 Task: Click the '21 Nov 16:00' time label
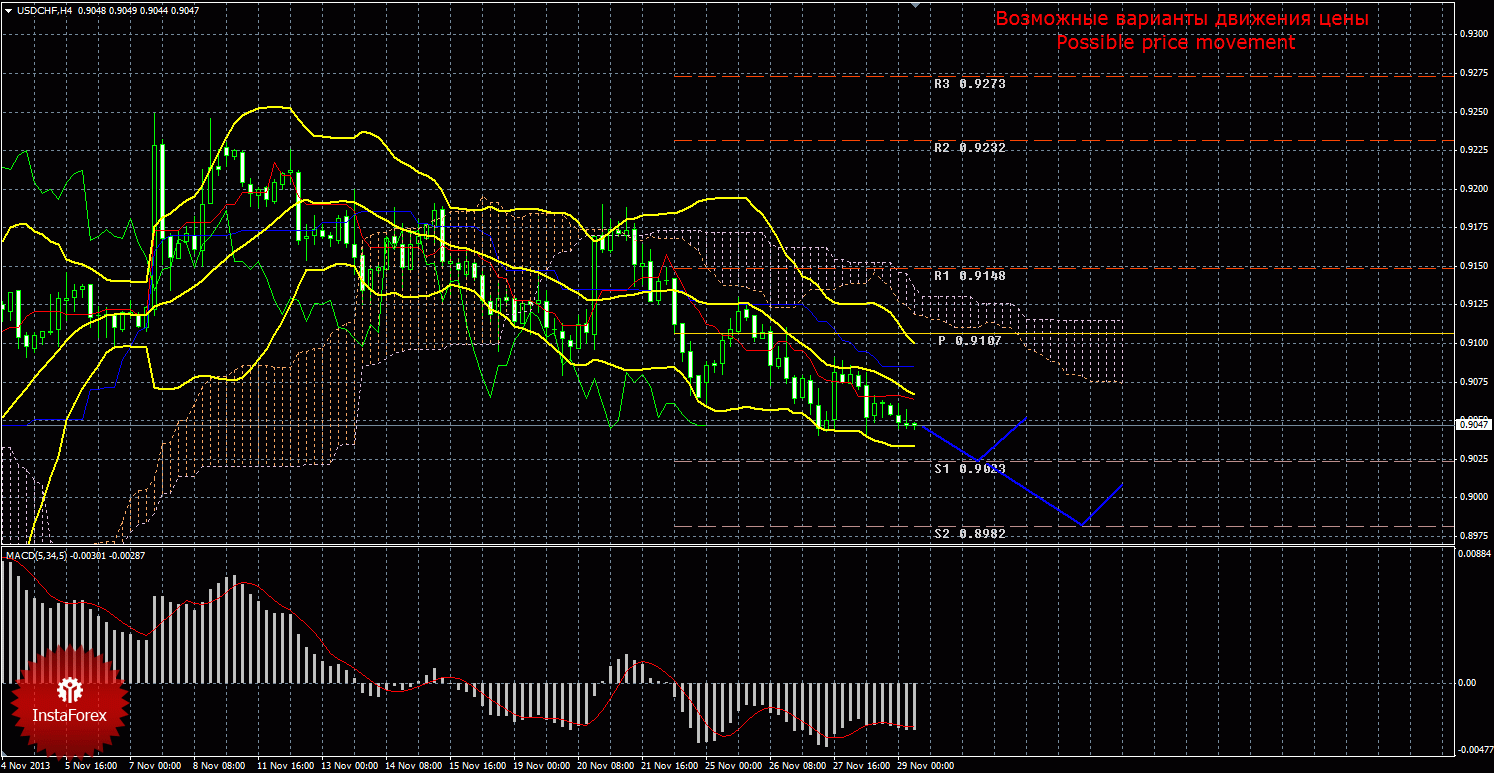coord(672,766)
